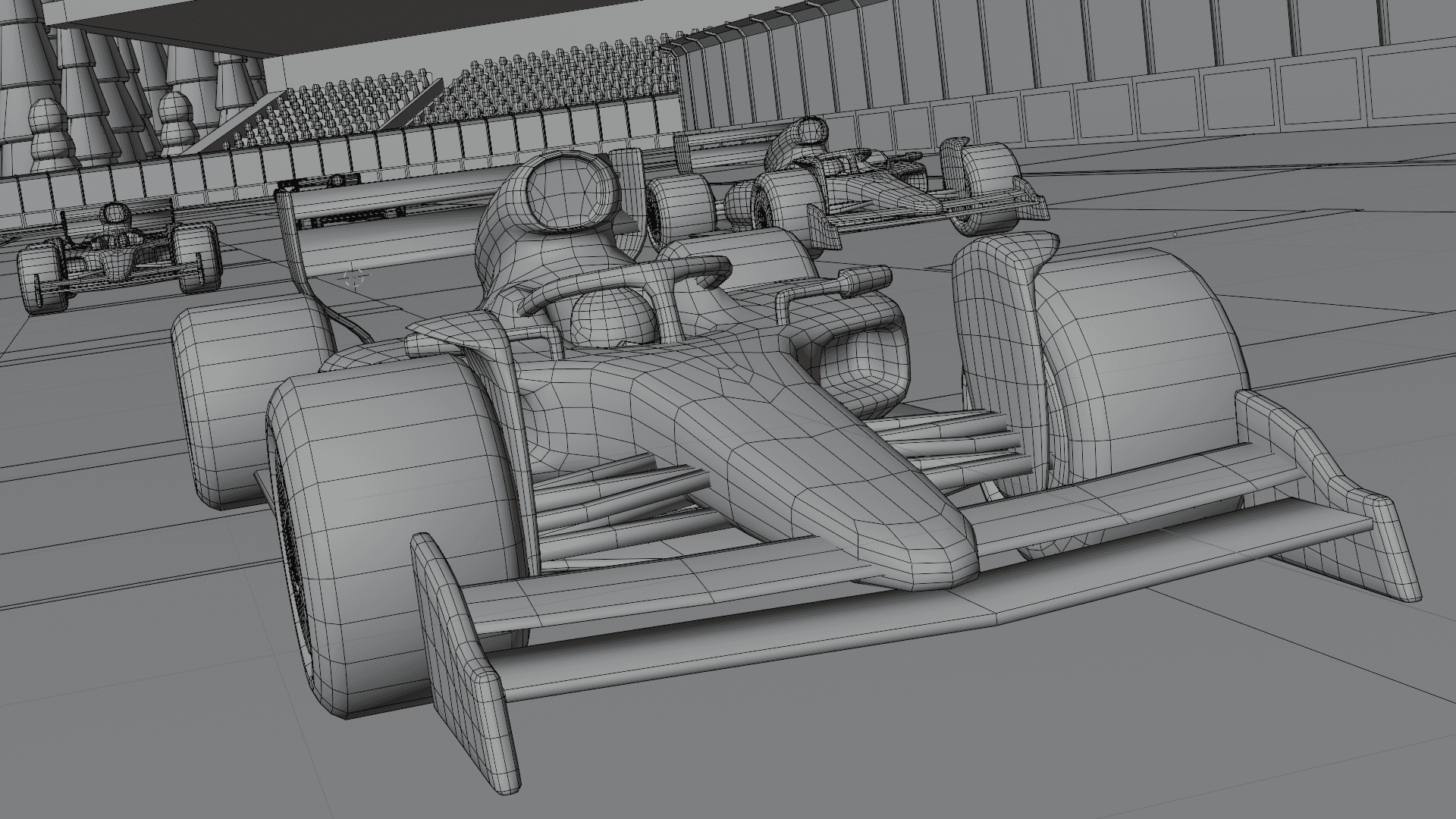Image resolution: width=1456 pixels, height=819 pixels.
Task: Click the 3D cursor crosshair on the track
Action: pyautogui.click(x=353, y=278)
